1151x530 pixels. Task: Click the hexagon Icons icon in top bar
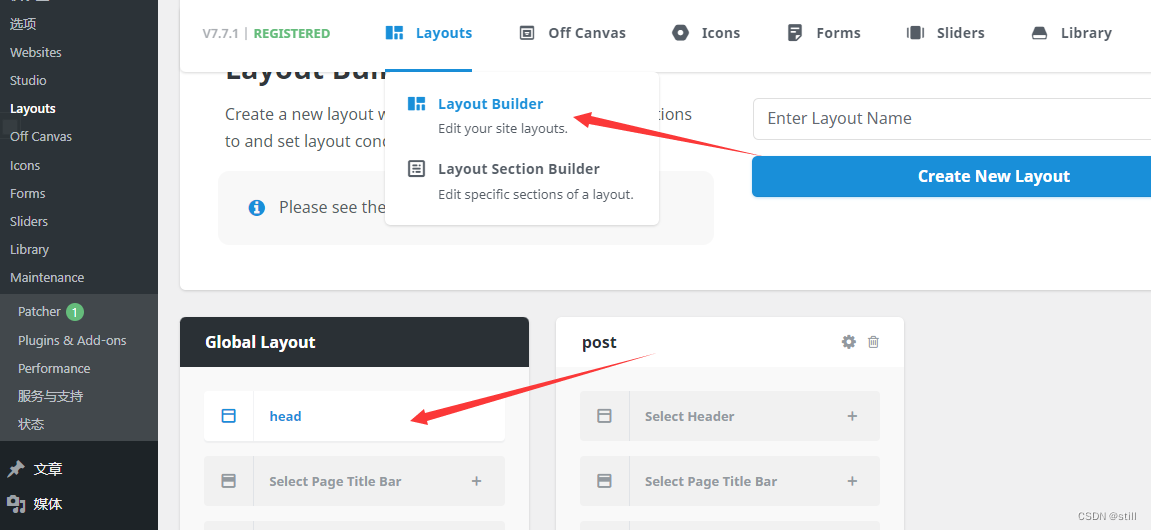click(680, 33)
